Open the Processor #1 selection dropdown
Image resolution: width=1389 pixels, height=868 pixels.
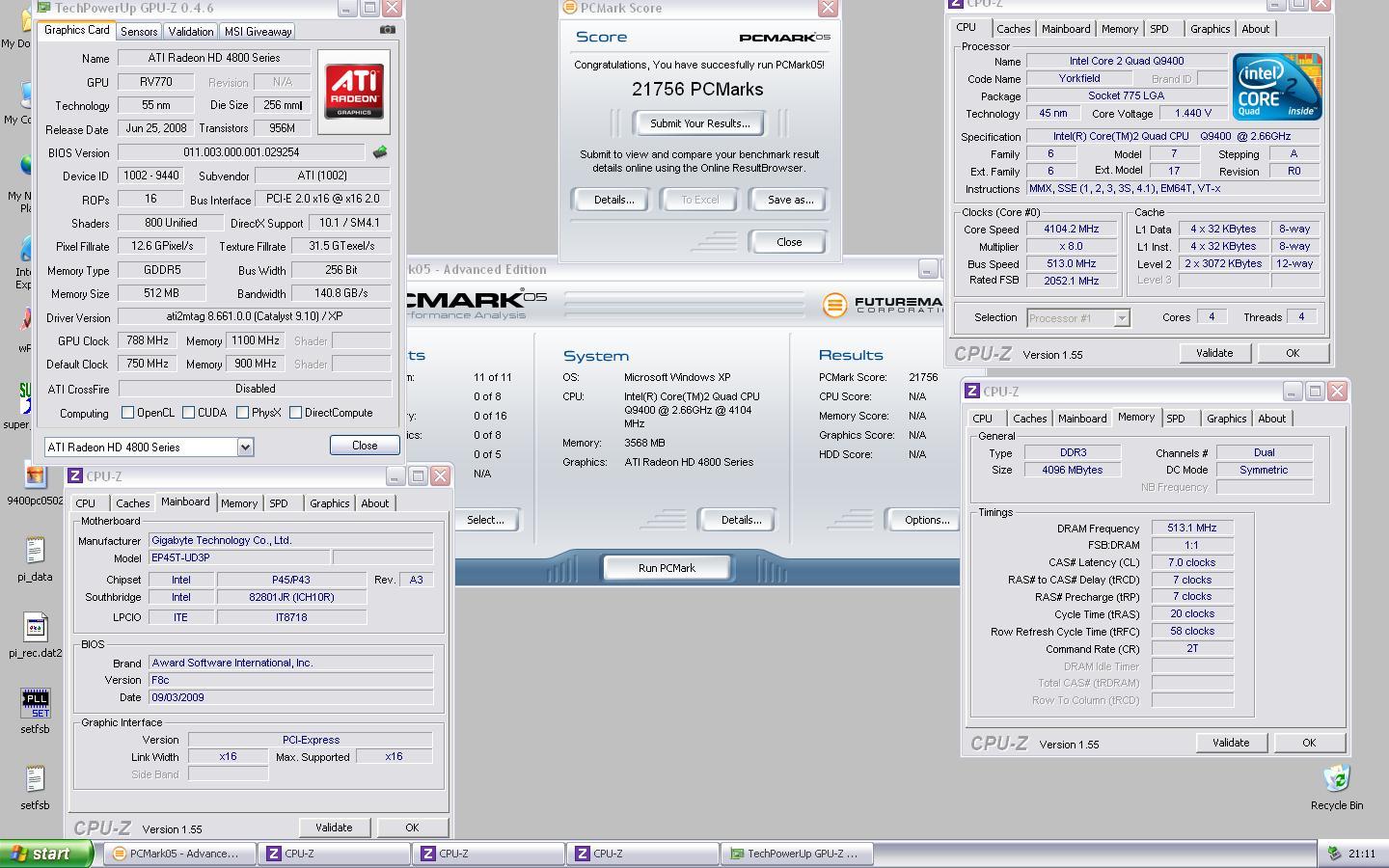[x=1077, y=317]
